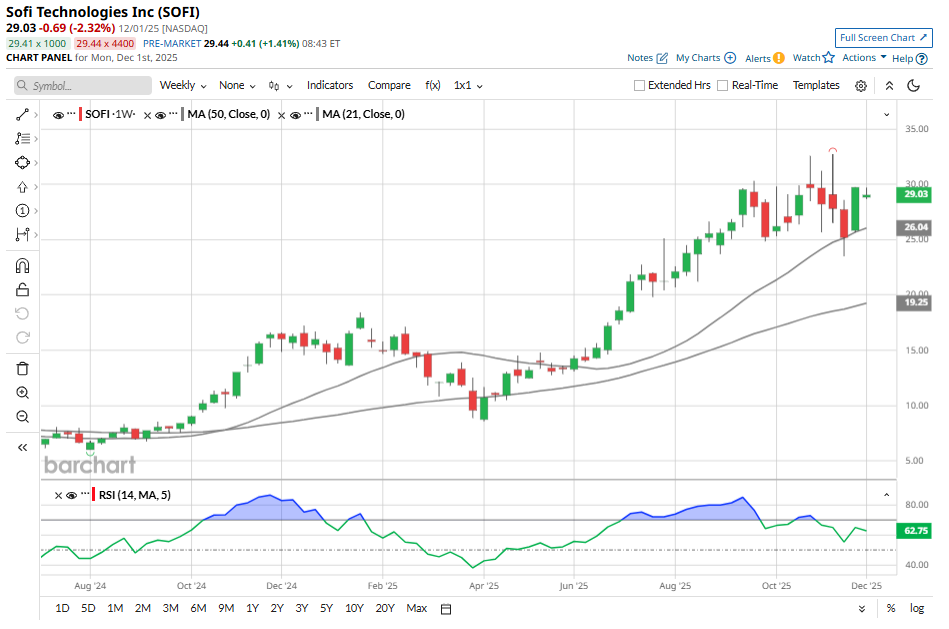This screenshot has height=629, width=949.
Task: Select the 1Y time range
Action: click(252, 608)
